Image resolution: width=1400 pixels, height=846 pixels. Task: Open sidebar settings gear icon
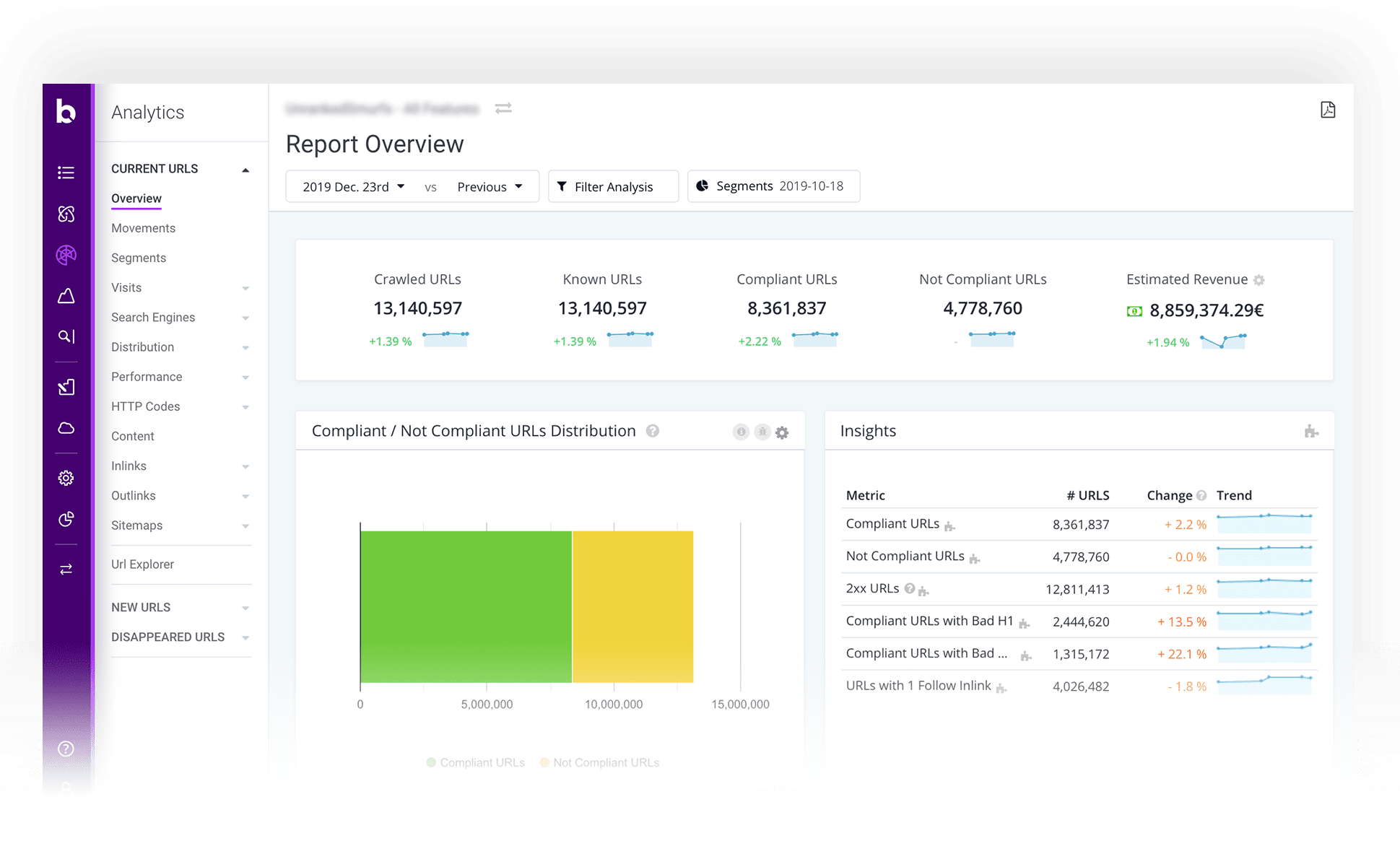[x=66, y=477]
